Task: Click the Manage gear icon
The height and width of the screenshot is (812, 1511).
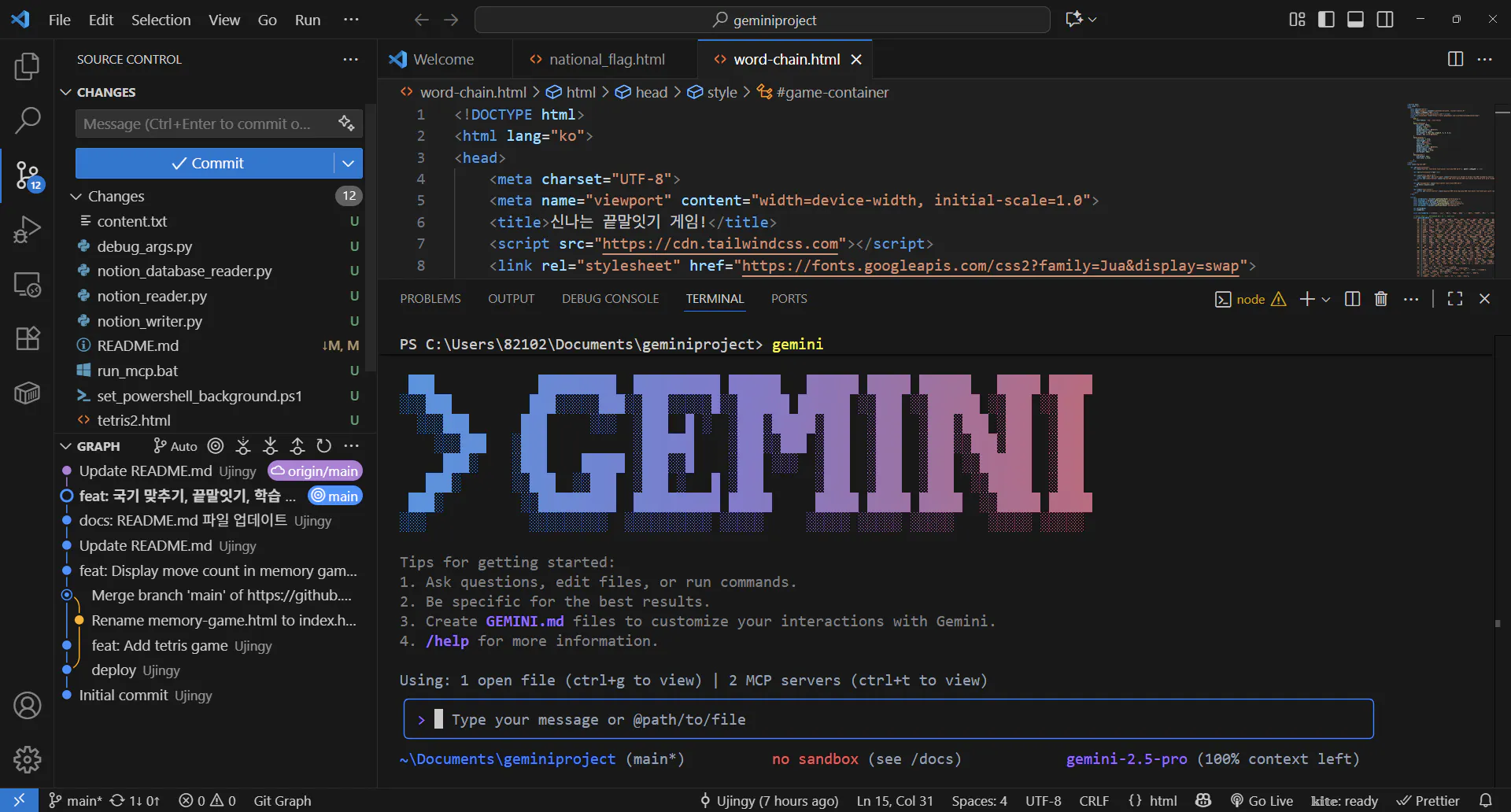Action: pyautogui.click(x=27, y=759)
